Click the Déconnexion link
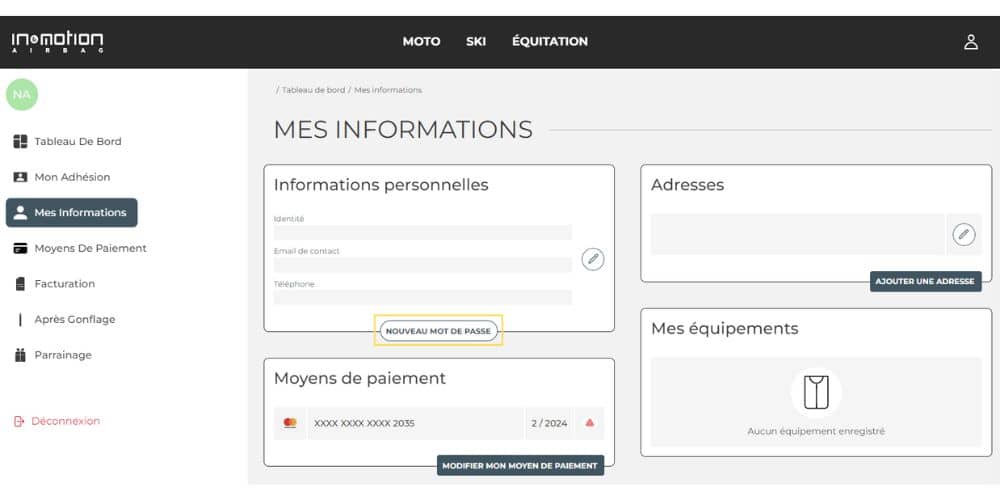This screenshot has width=1000, height=500. (66, 422)
